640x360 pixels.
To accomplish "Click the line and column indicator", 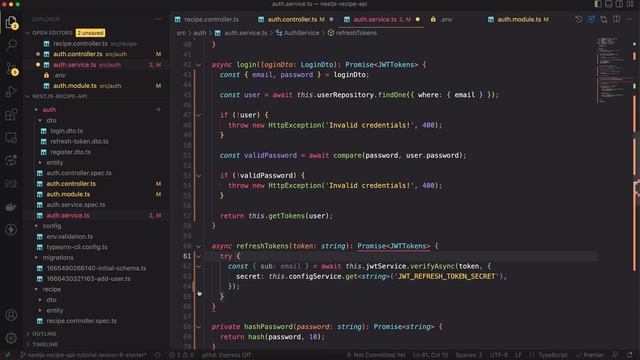I will pos(430,355).
